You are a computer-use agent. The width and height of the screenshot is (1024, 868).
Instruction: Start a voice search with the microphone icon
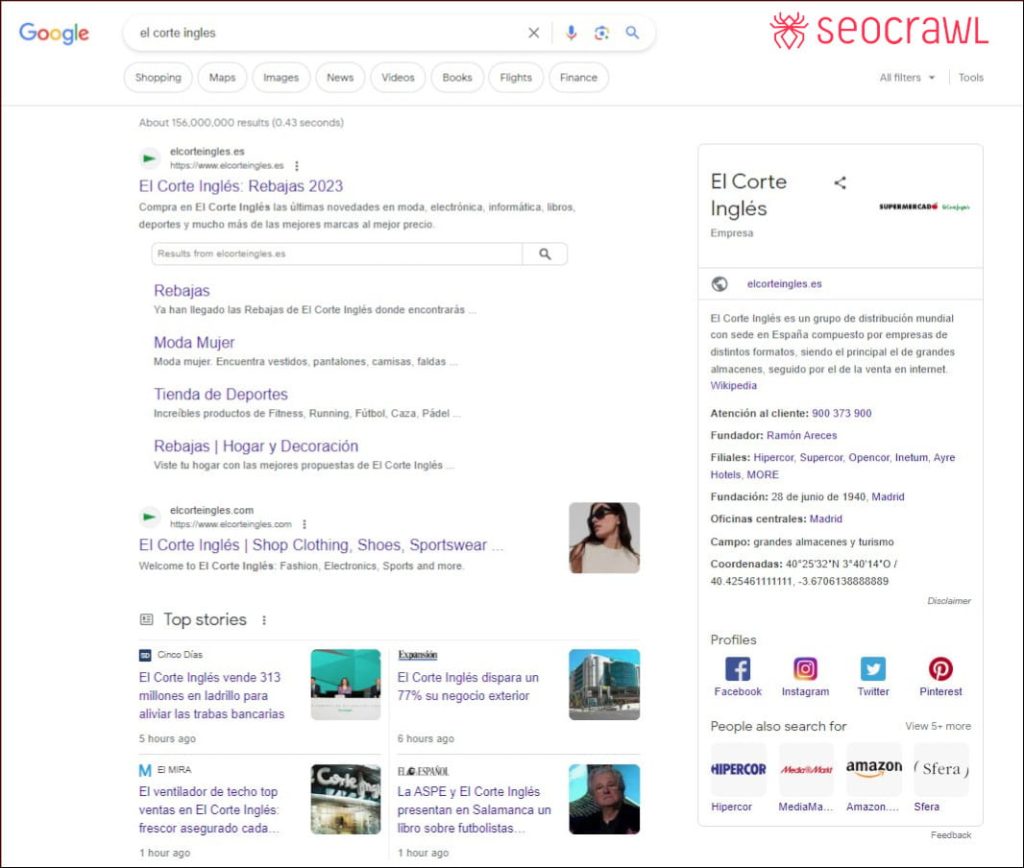pos(570,33)
